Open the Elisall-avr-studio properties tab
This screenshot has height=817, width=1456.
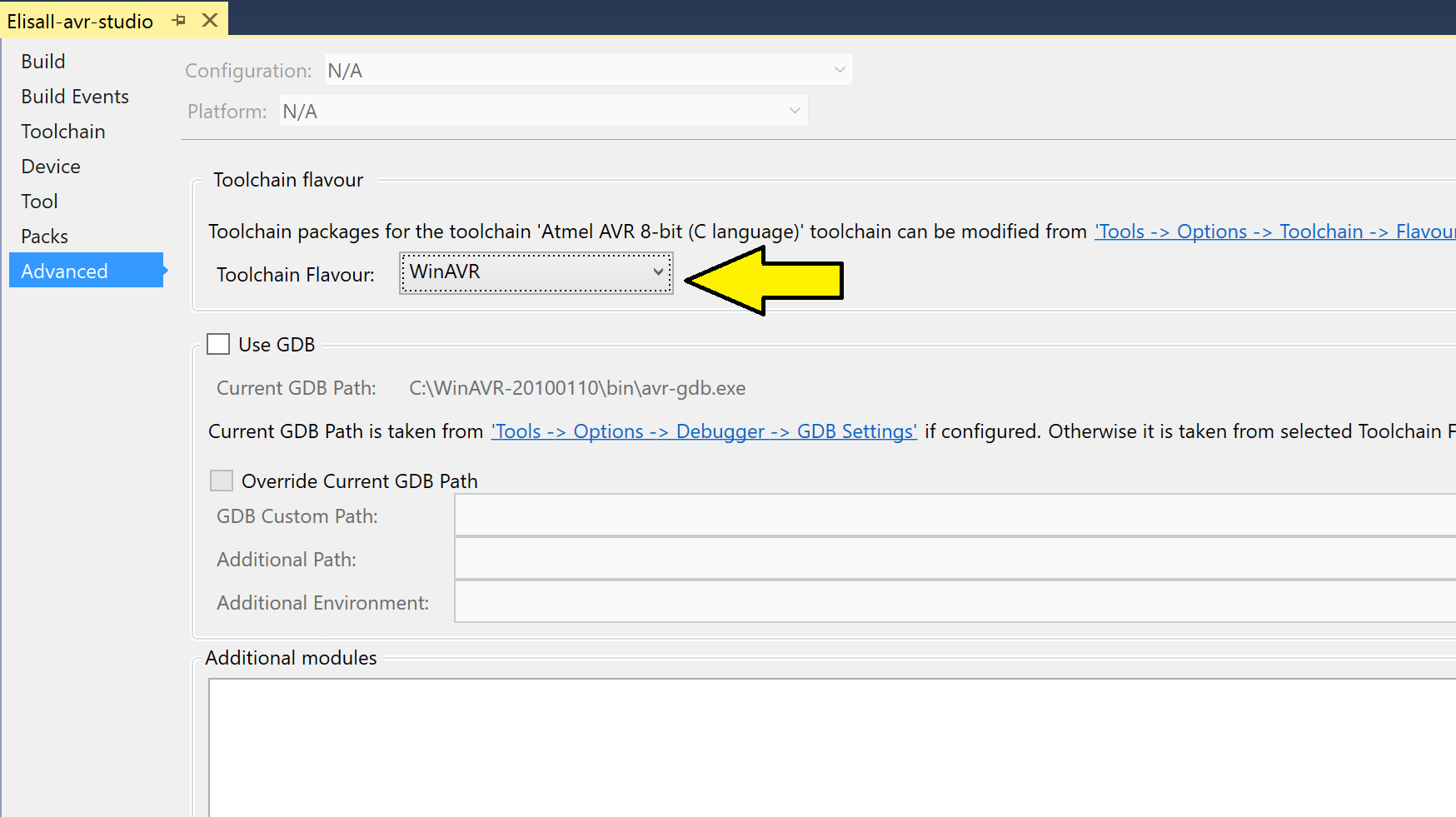point(80,21)
